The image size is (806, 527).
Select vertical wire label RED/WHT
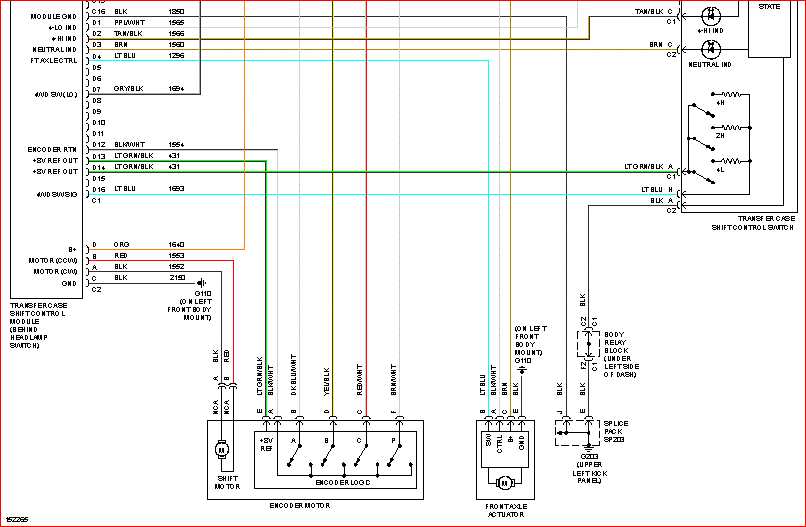point(359,380)
